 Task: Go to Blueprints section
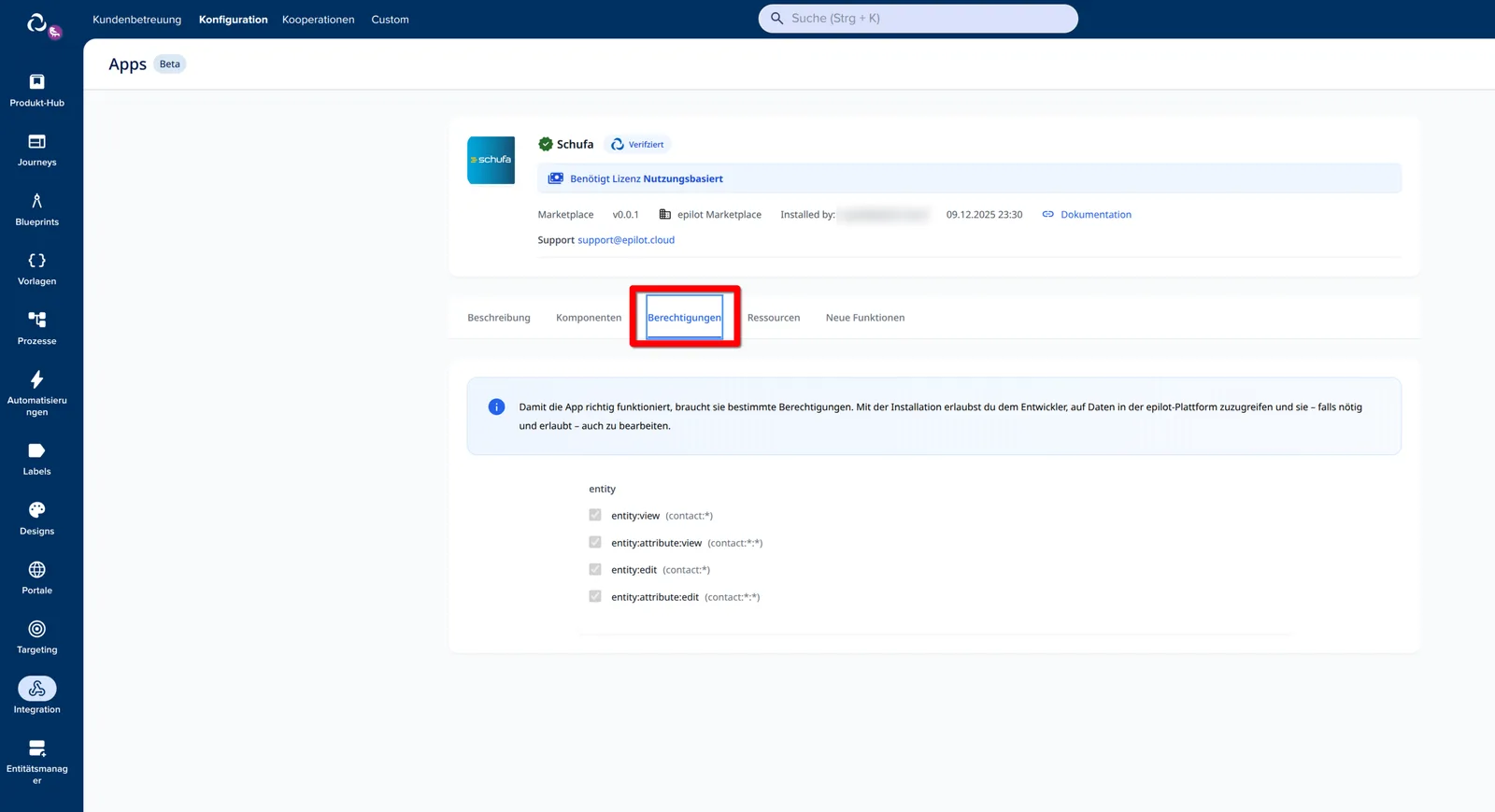[36, 209]
